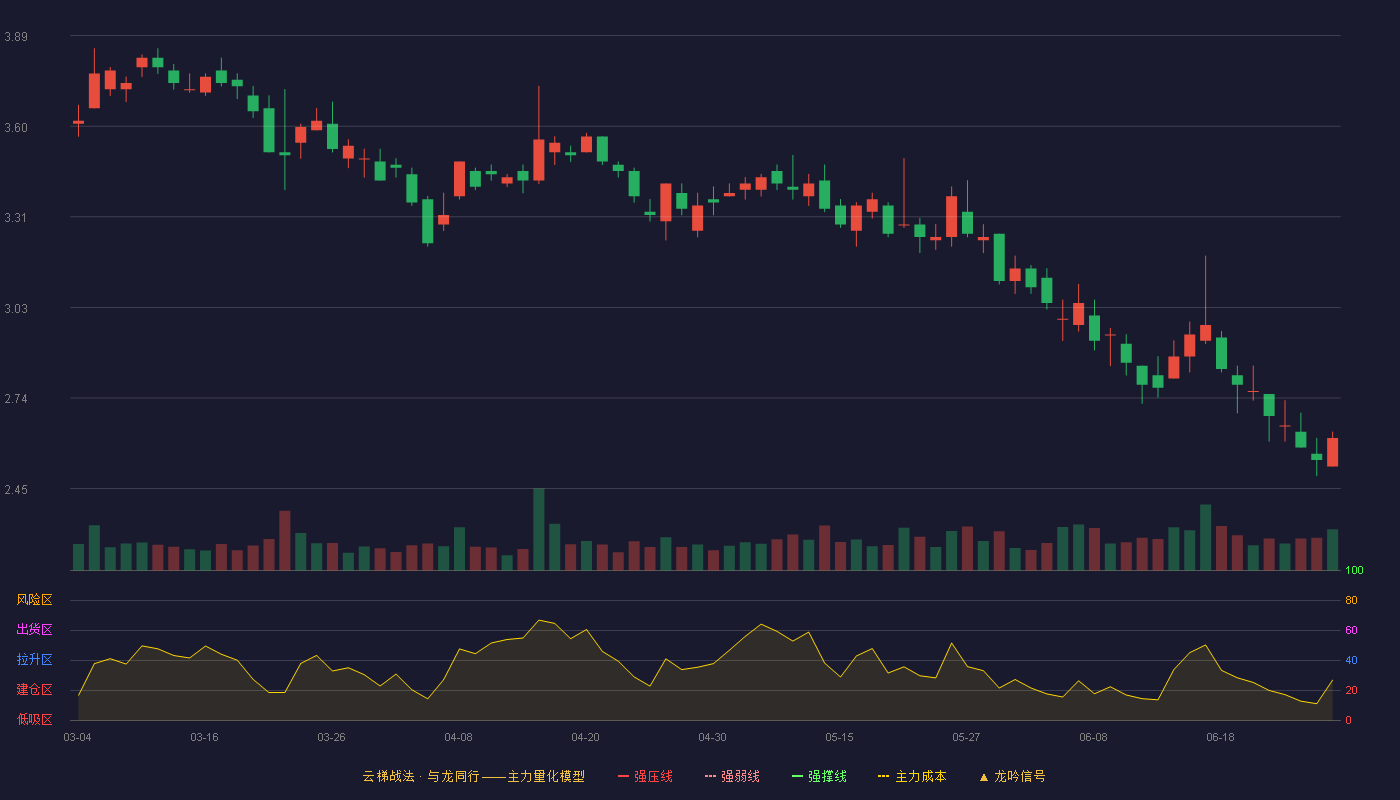Click the 04-20 date axis label
The height and width of the screenshot is (800, 1400).
pos(585,737)
